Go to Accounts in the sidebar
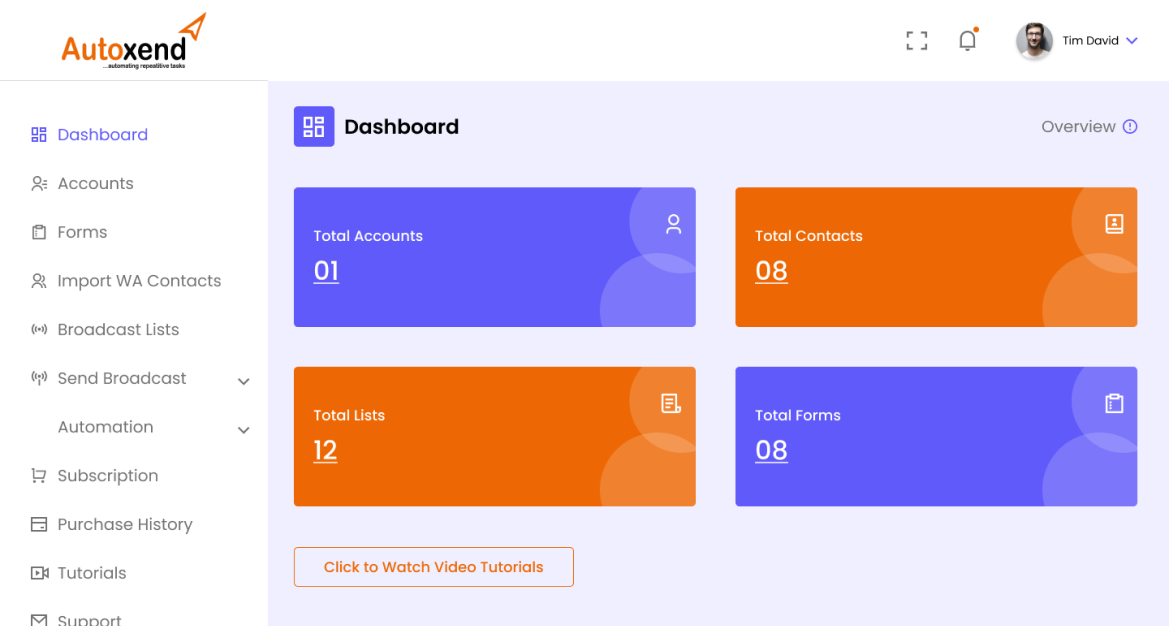This screenshot has height=626, width=1169. (95, 183)
